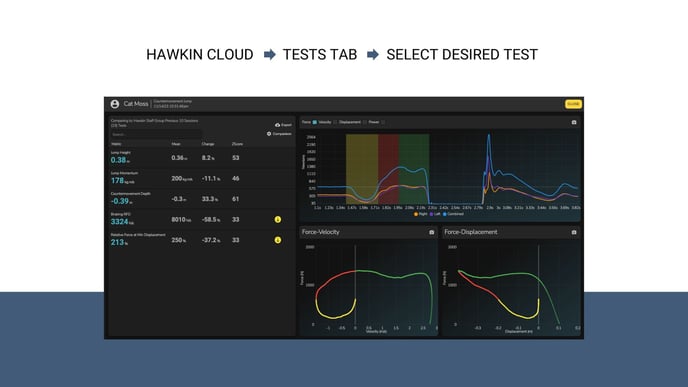Click the ZScore value 53
Image resolution: width=688 pixels, height=387 pixels.
236,158
